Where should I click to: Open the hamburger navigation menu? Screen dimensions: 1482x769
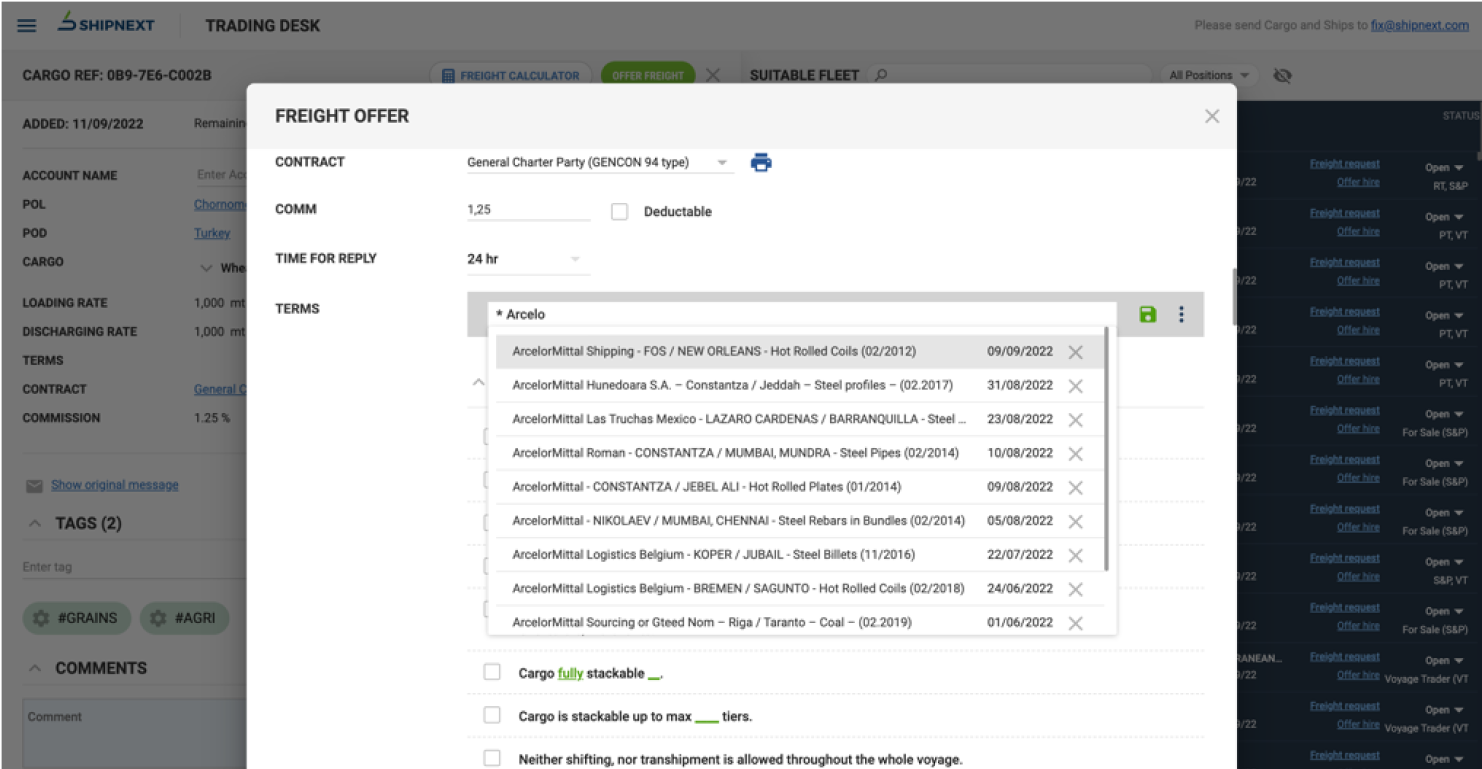(x=27, y=25)
